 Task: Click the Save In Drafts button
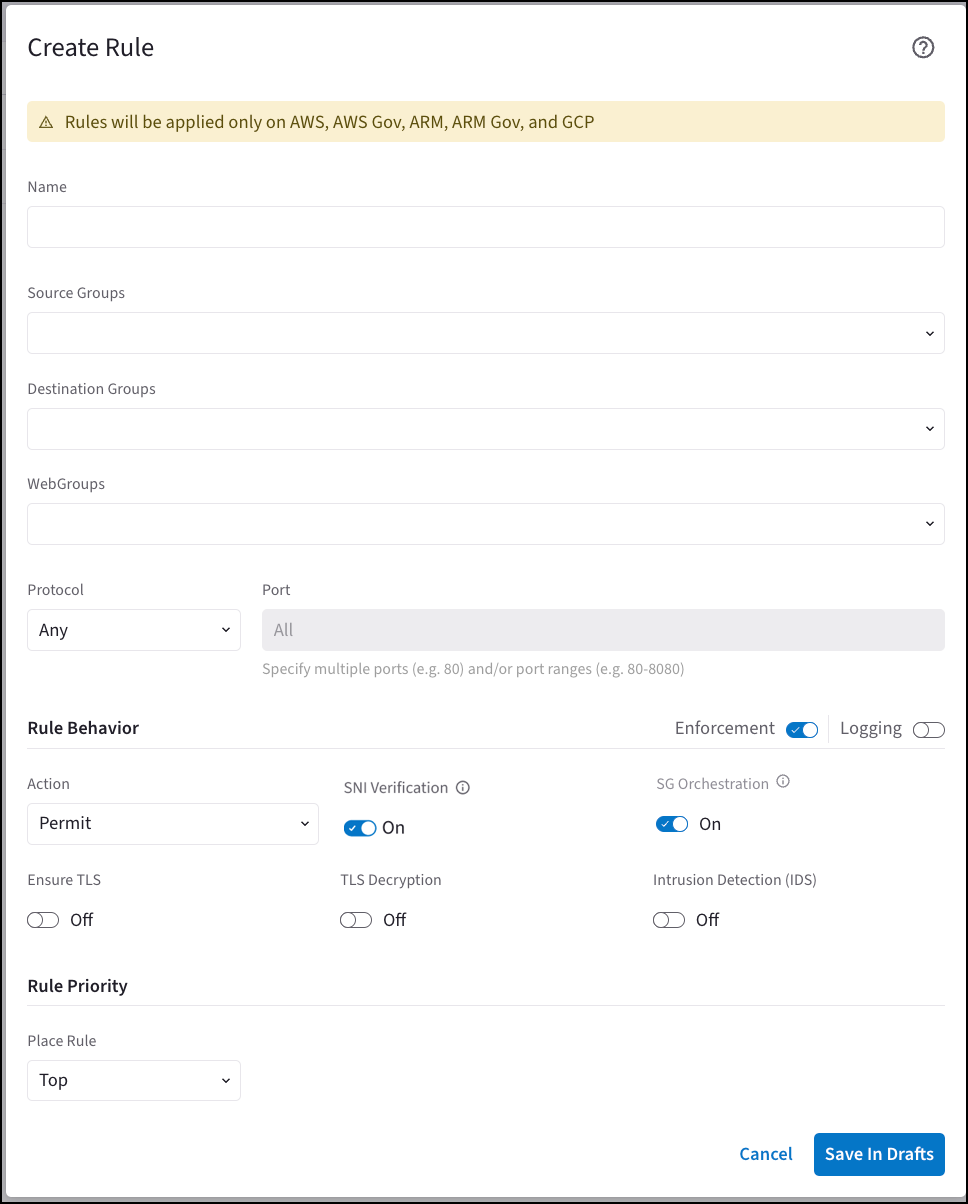(879, 1154)
